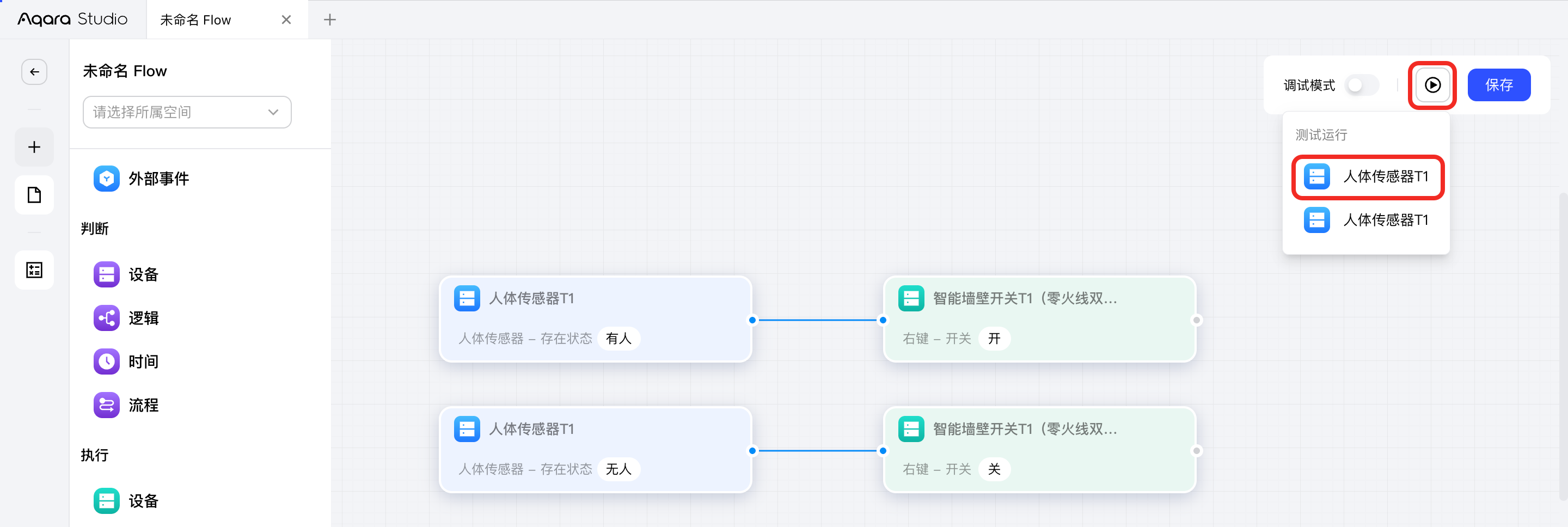Click the 无人 state value chip
Screen dimensions: 1568x527
click(x=618, y=469)
